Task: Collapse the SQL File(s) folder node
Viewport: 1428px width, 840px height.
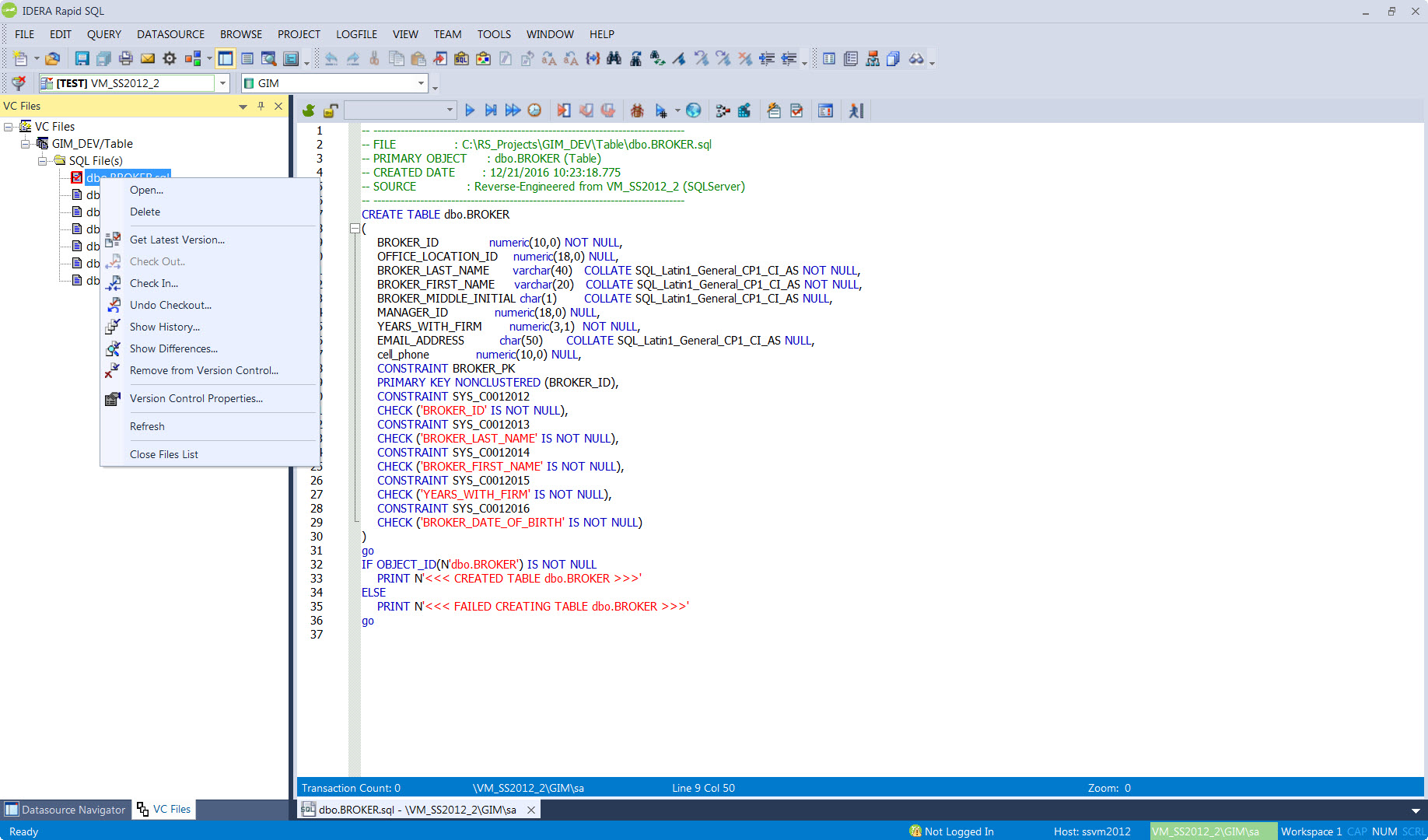Action: click(43, 161)
